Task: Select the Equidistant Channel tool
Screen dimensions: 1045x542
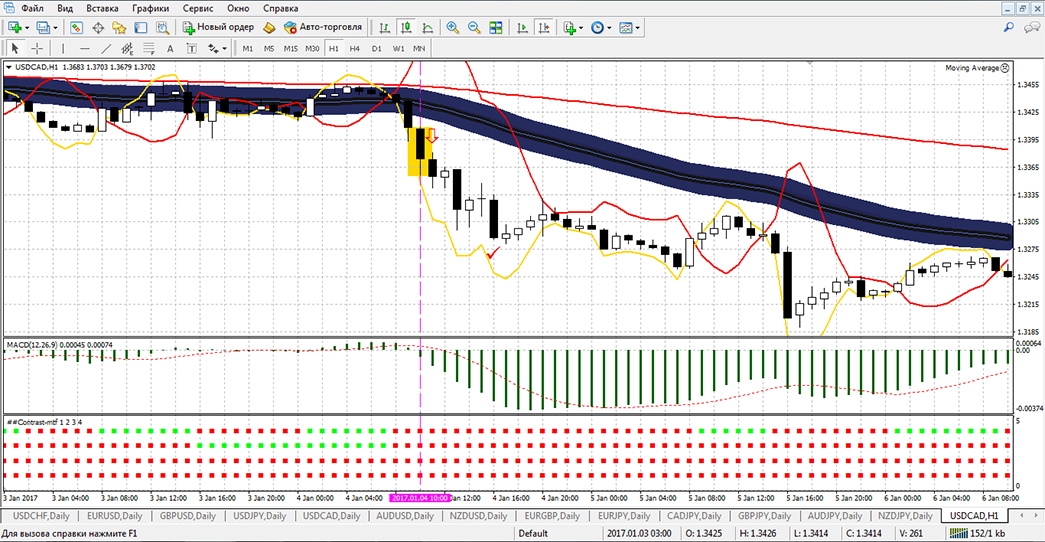Action: coord(127,48)
